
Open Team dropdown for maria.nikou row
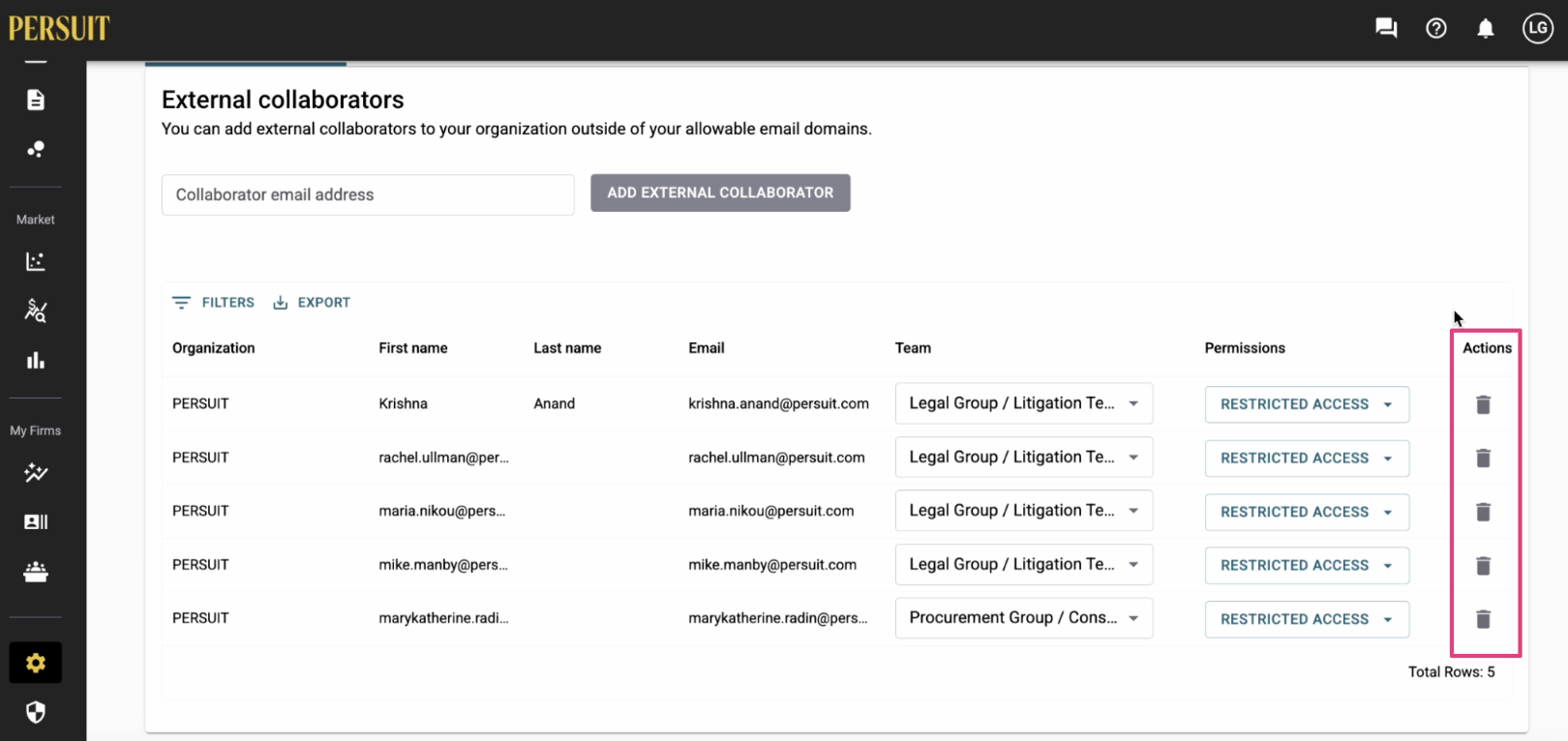[x=1024, y=511]
